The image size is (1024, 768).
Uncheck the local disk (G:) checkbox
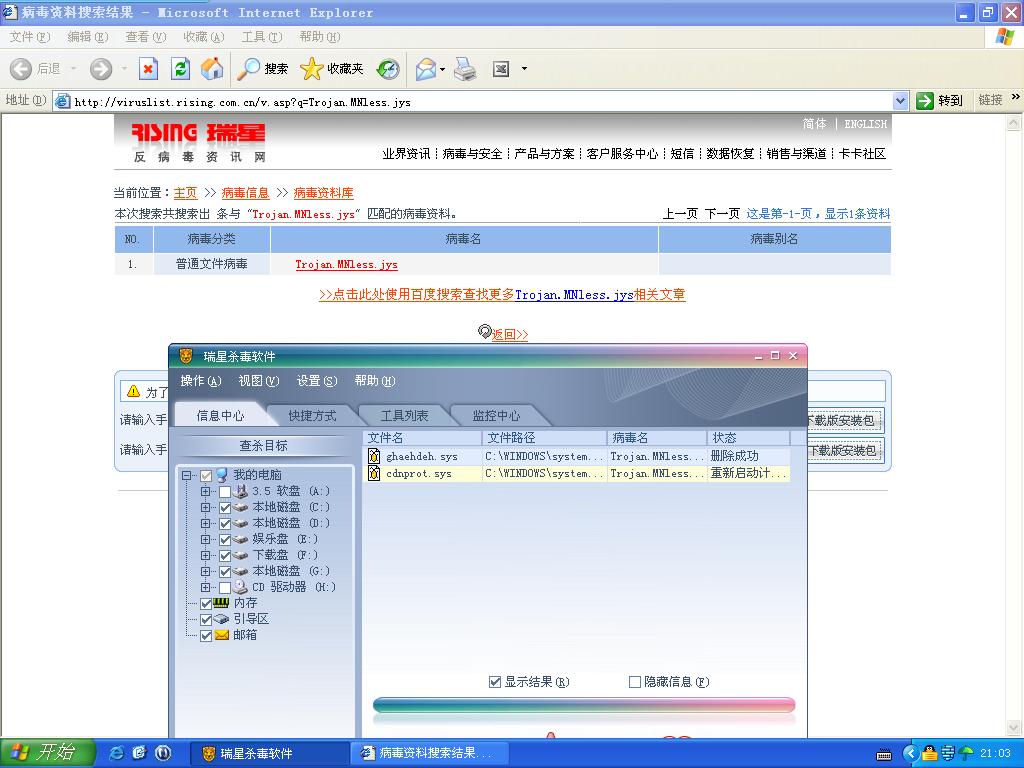(225, 571)
